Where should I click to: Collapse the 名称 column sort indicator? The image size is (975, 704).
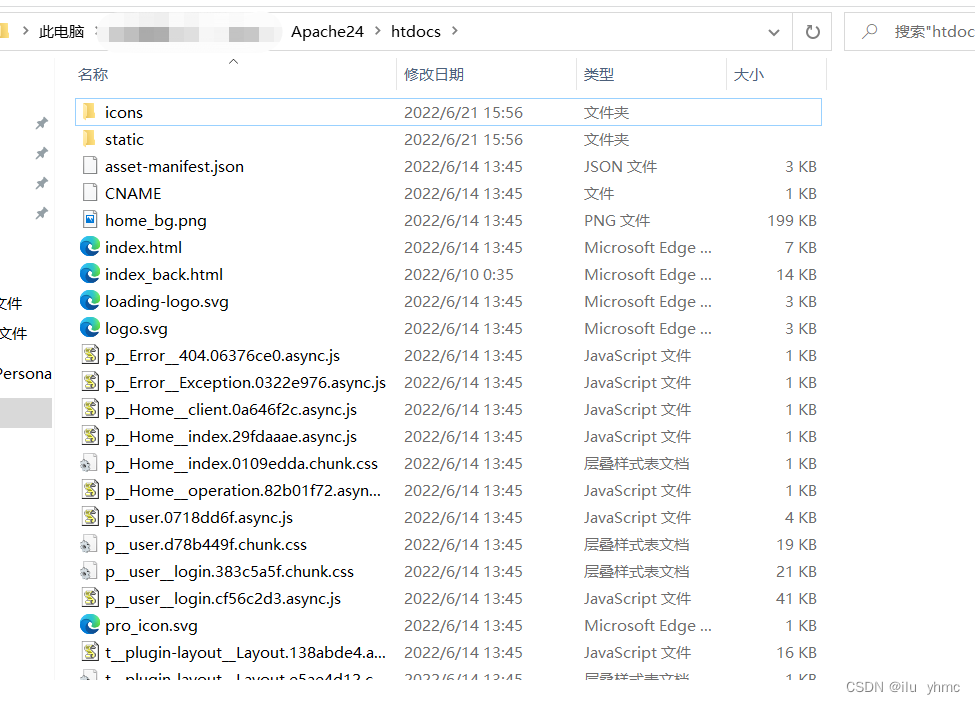tap(233, 61)
